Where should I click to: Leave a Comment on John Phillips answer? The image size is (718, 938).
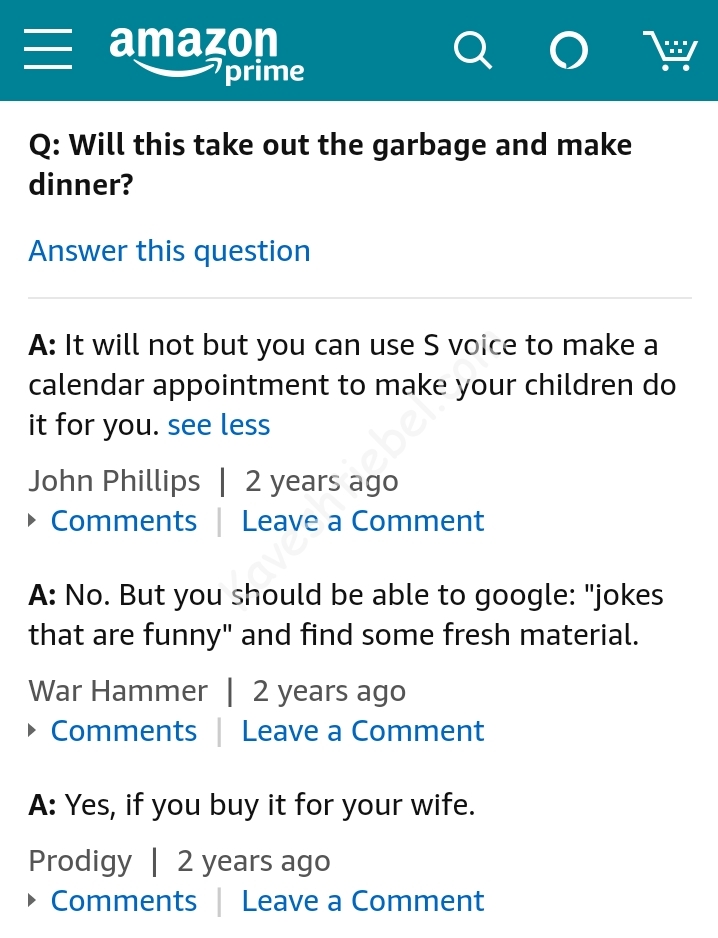click(x=363, y=521)
